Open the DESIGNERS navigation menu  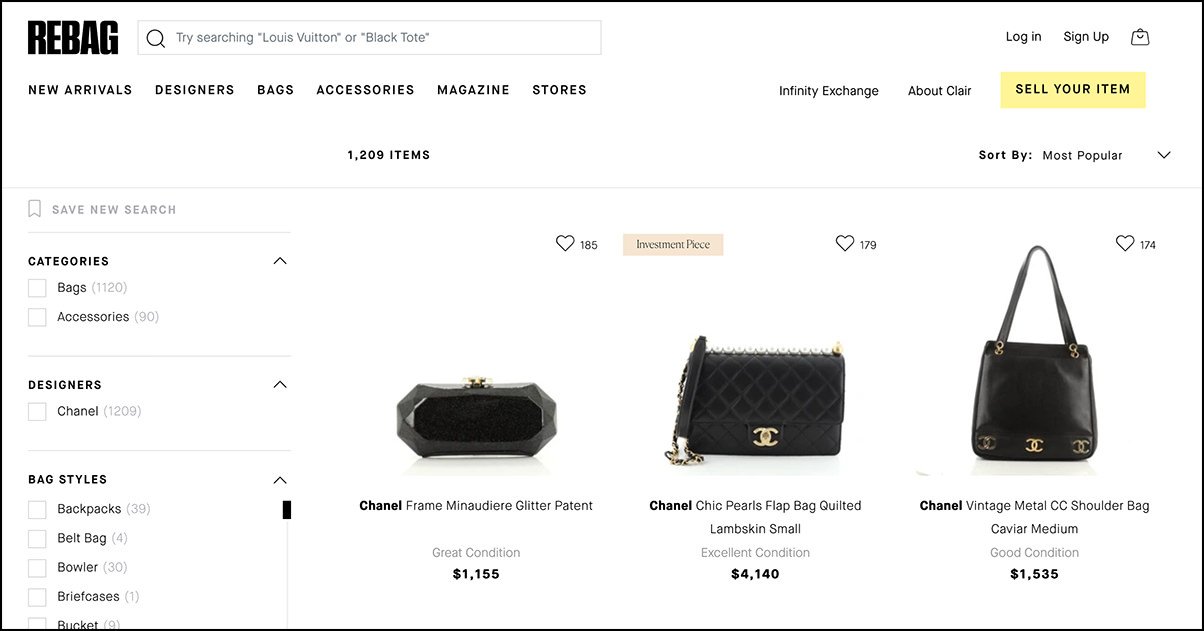(x=194, y=90)
